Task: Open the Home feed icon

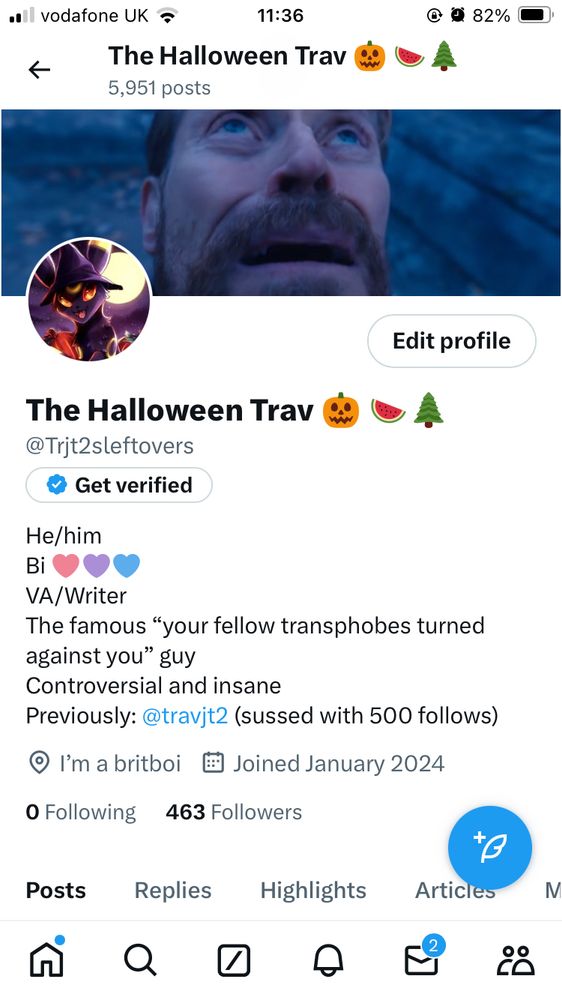Action: (x=47, y=957)
